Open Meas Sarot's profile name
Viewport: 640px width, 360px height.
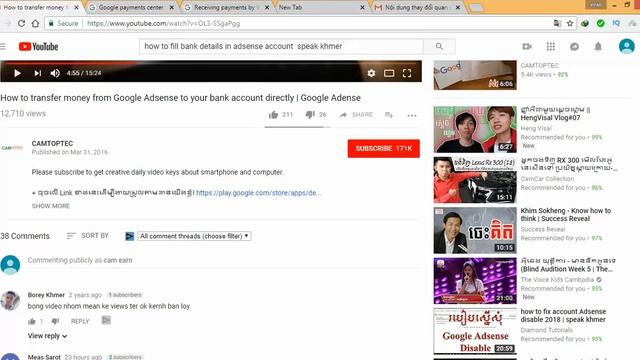click(x=44, y=357)
